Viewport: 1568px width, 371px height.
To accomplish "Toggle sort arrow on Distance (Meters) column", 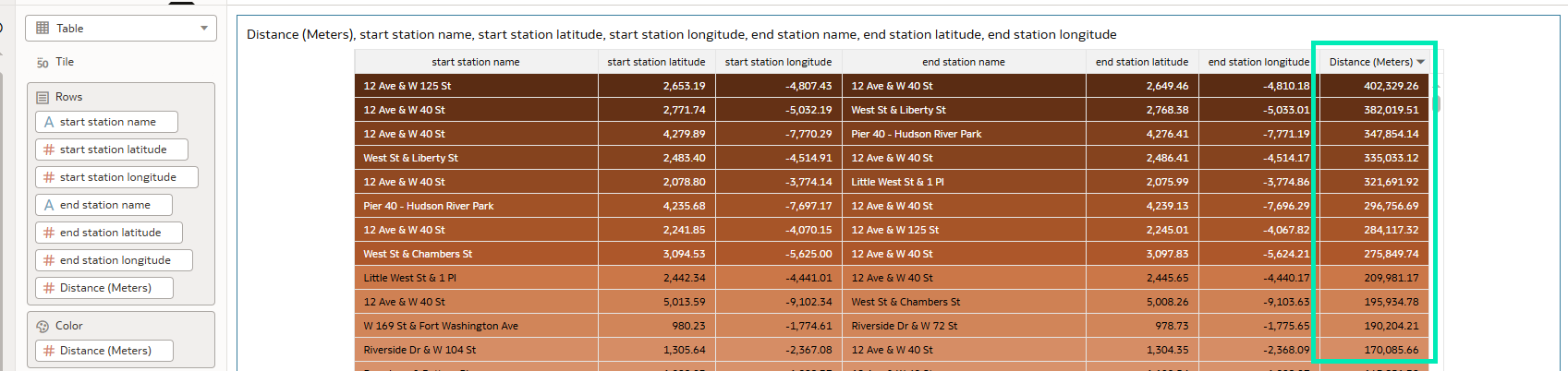I will 1420,62.
